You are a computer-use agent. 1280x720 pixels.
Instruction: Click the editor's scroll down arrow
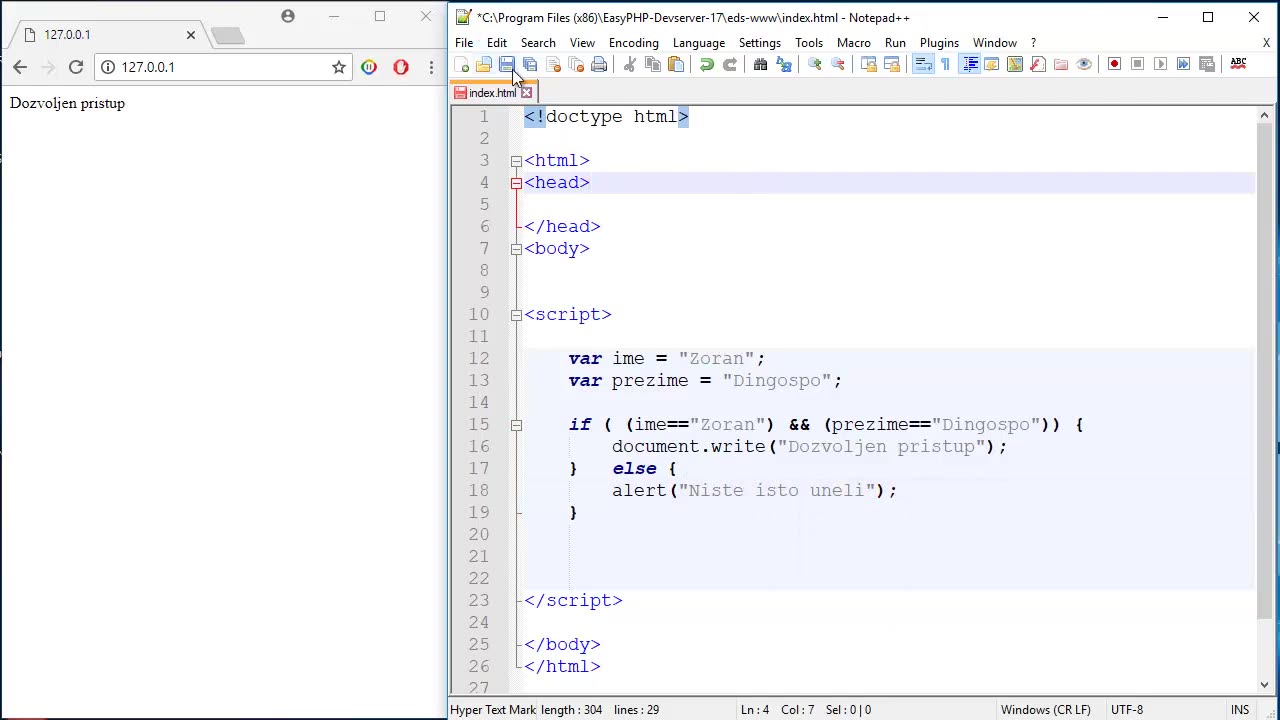click(1265, 685)
